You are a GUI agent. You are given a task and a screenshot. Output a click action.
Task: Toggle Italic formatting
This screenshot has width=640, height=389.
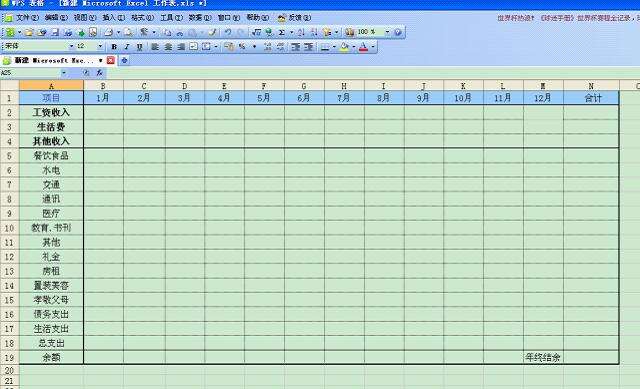coord(127,47)
